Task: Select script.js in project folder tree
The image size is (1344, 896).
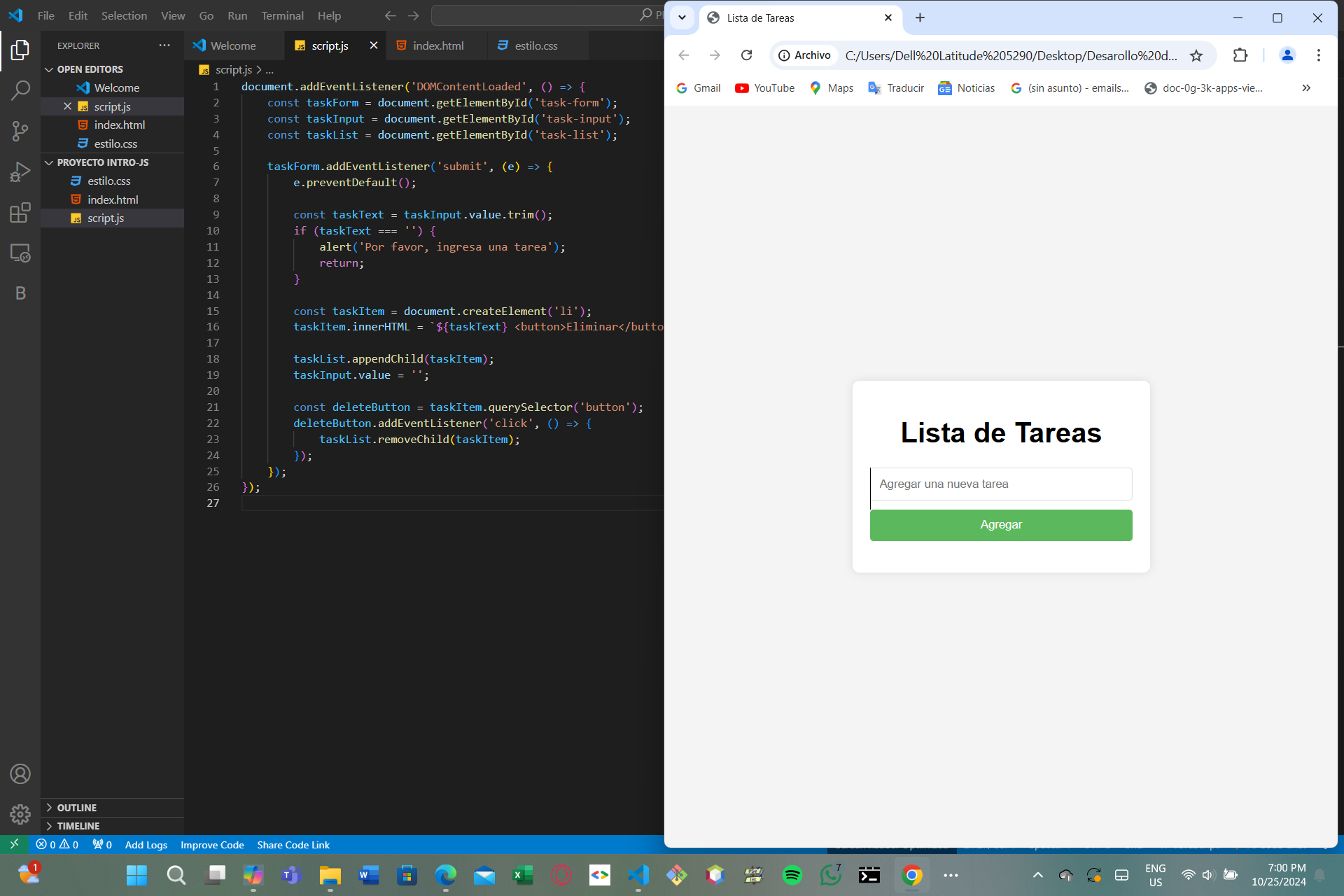Action: 106,218
